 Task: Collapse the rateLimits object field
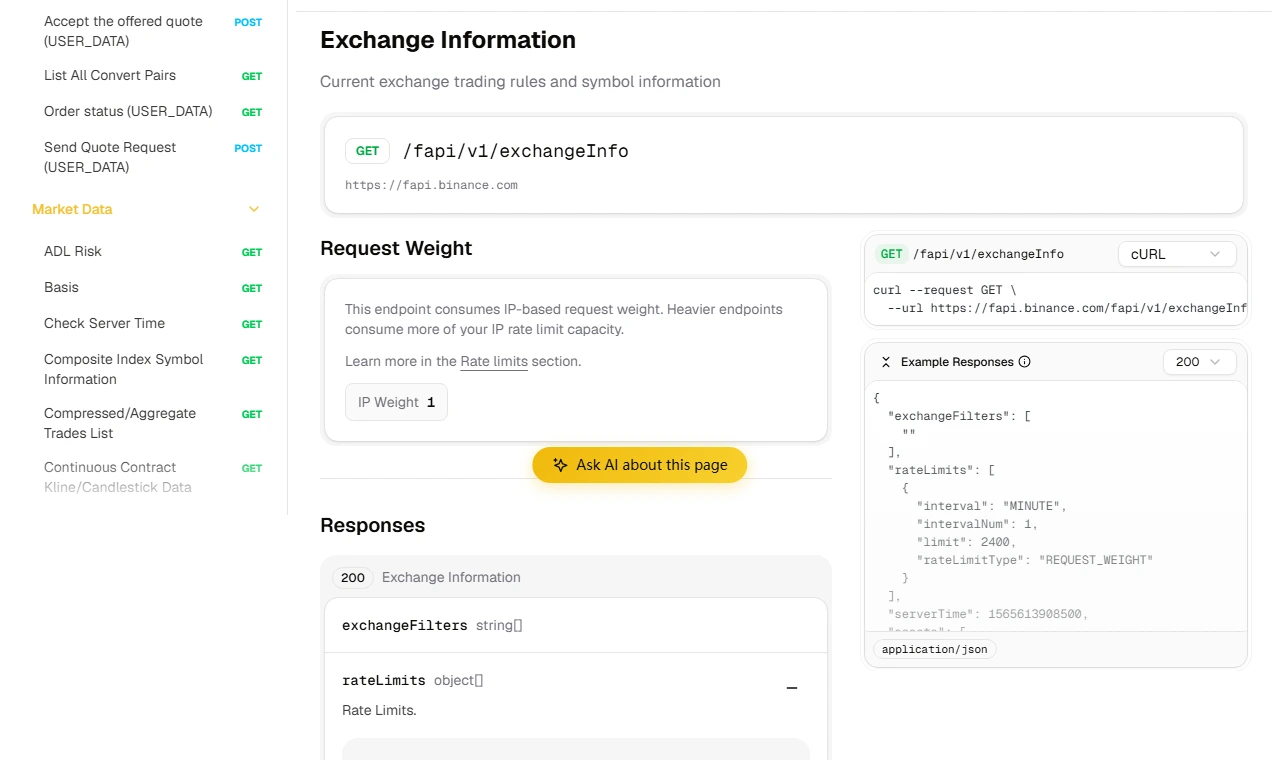coord(792,688)
